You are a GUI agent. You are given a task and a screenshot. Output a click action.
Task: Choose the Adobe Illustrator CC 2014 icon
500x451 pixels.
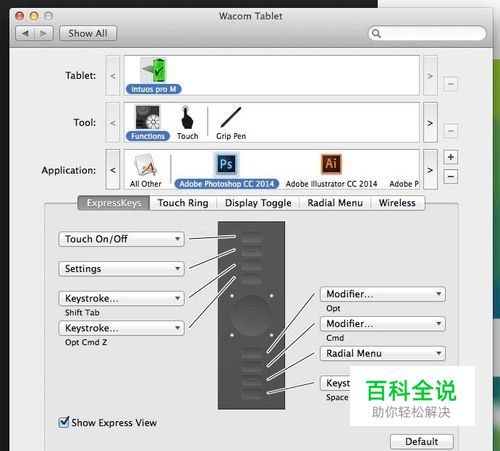pyautogui.click(x=331, y=164)
